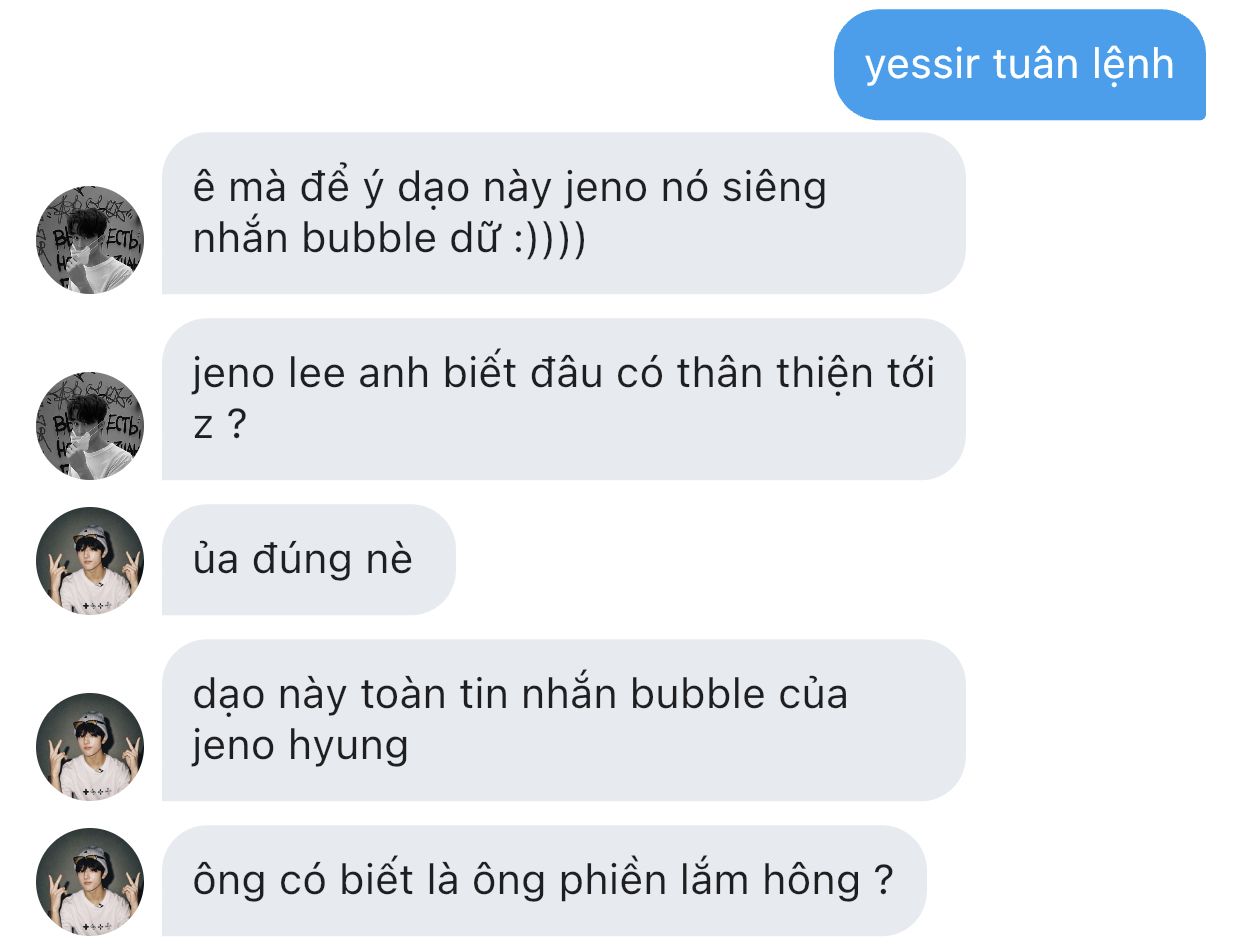
Task: Open the cap-wearing avatar beside "ủa đúng nè"
Action: pos(89,560)
